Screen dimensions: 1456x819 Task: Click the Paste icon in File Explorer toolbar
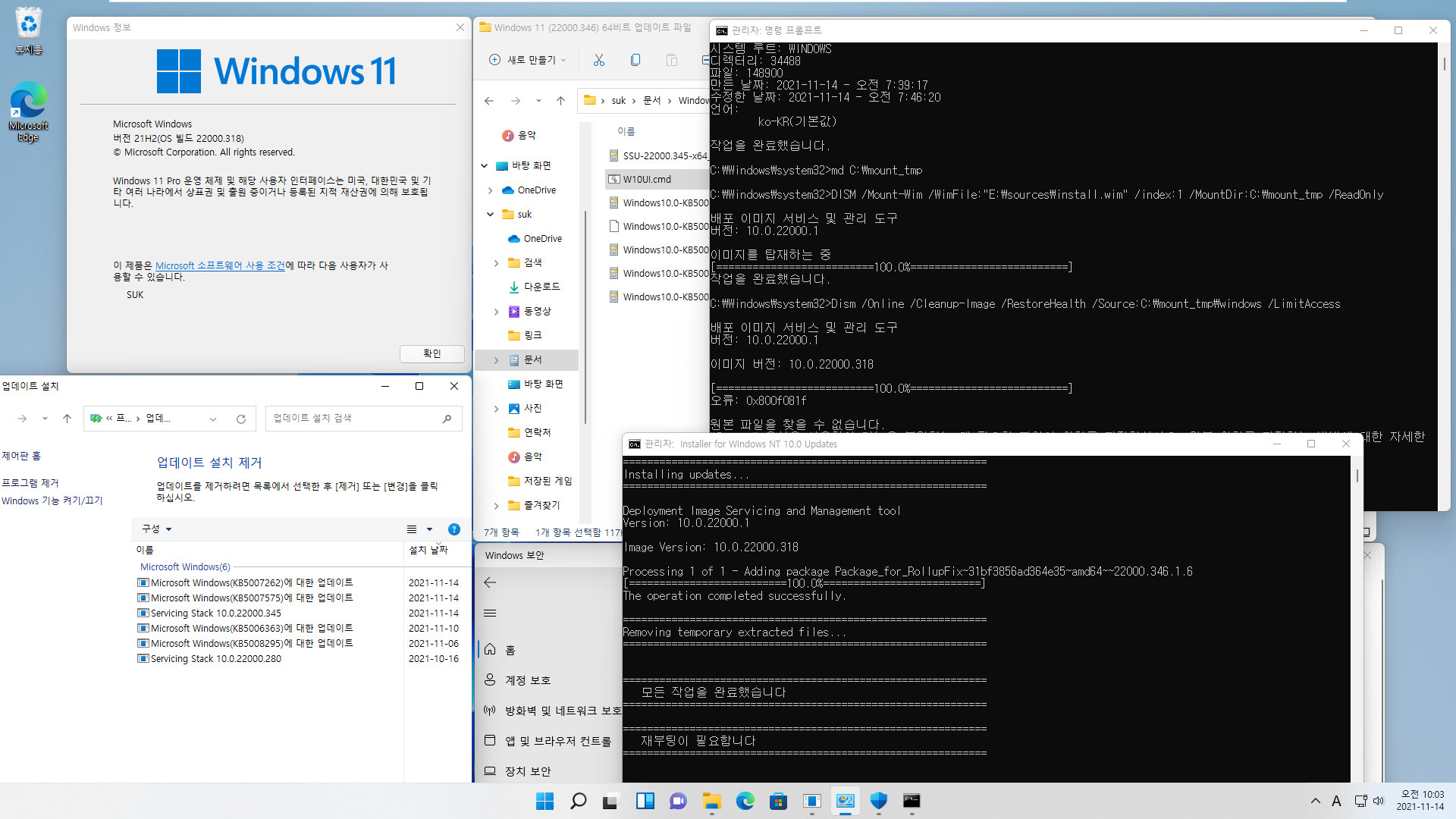coord(671,60)
